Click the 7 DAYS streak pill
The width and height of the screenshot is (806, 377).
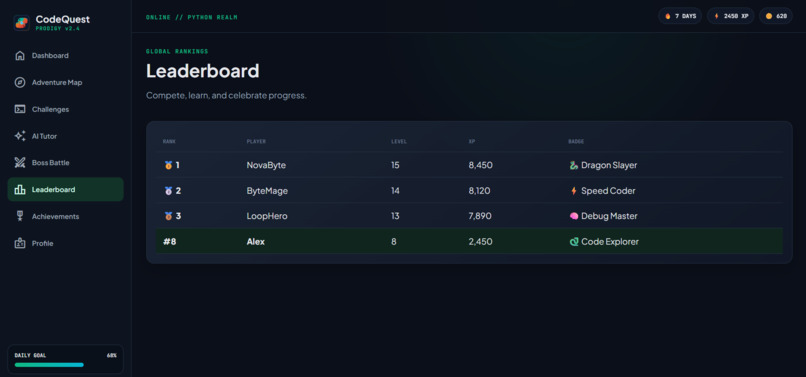pos(680,16)
